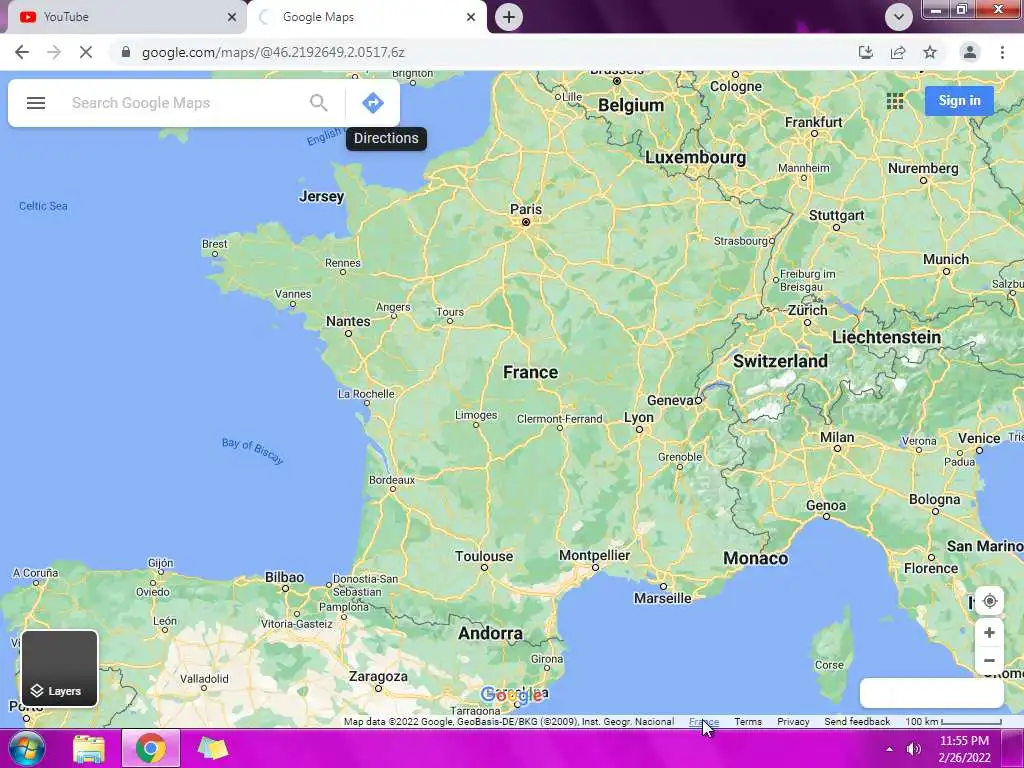The width and height of the screenshot is (1024, 768).
Task: Click the Geneva city label
Action: [x=670, y=400]
